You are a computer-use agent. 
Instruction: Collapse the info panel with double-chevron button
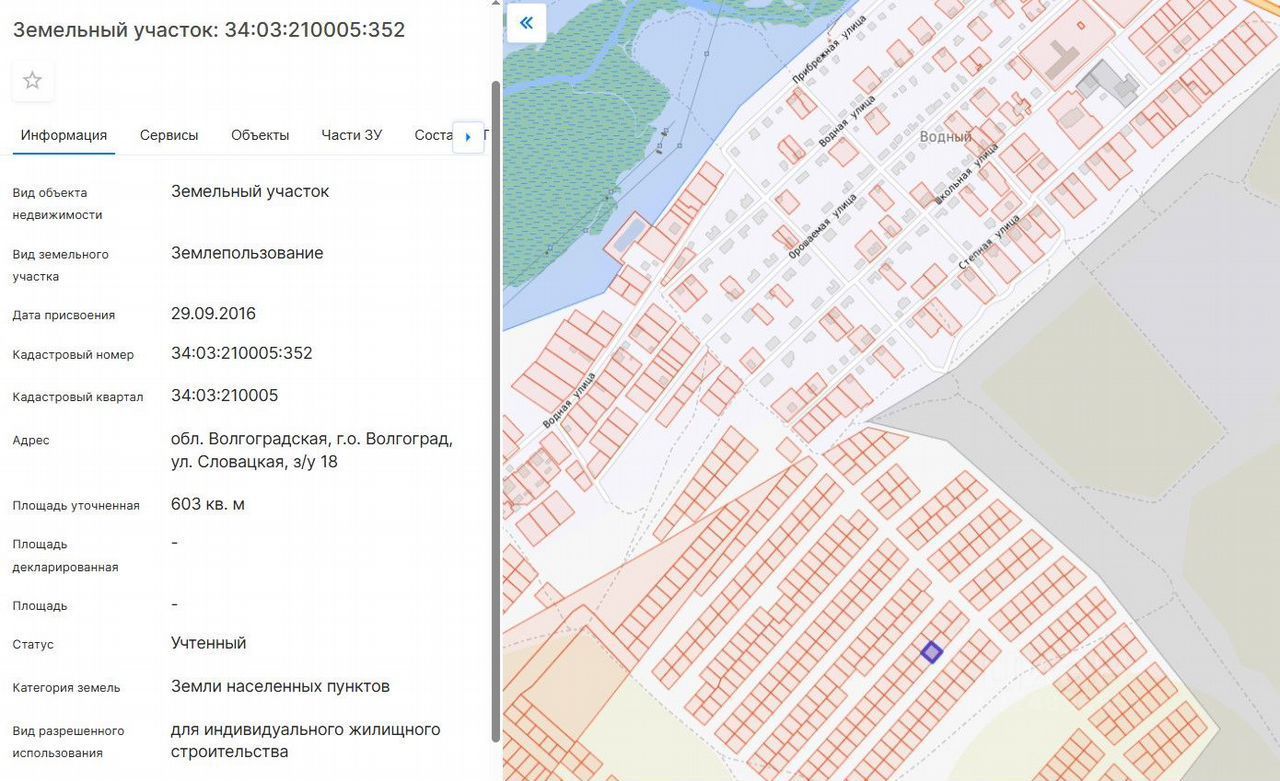pos(526,23)
